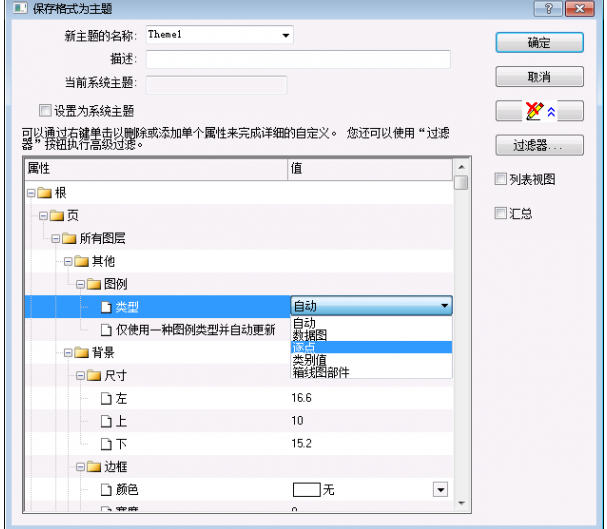Click the pencil with red X icon button
Image resolution: width=607 pixels, height=529 pixels.
click(539, 111)
